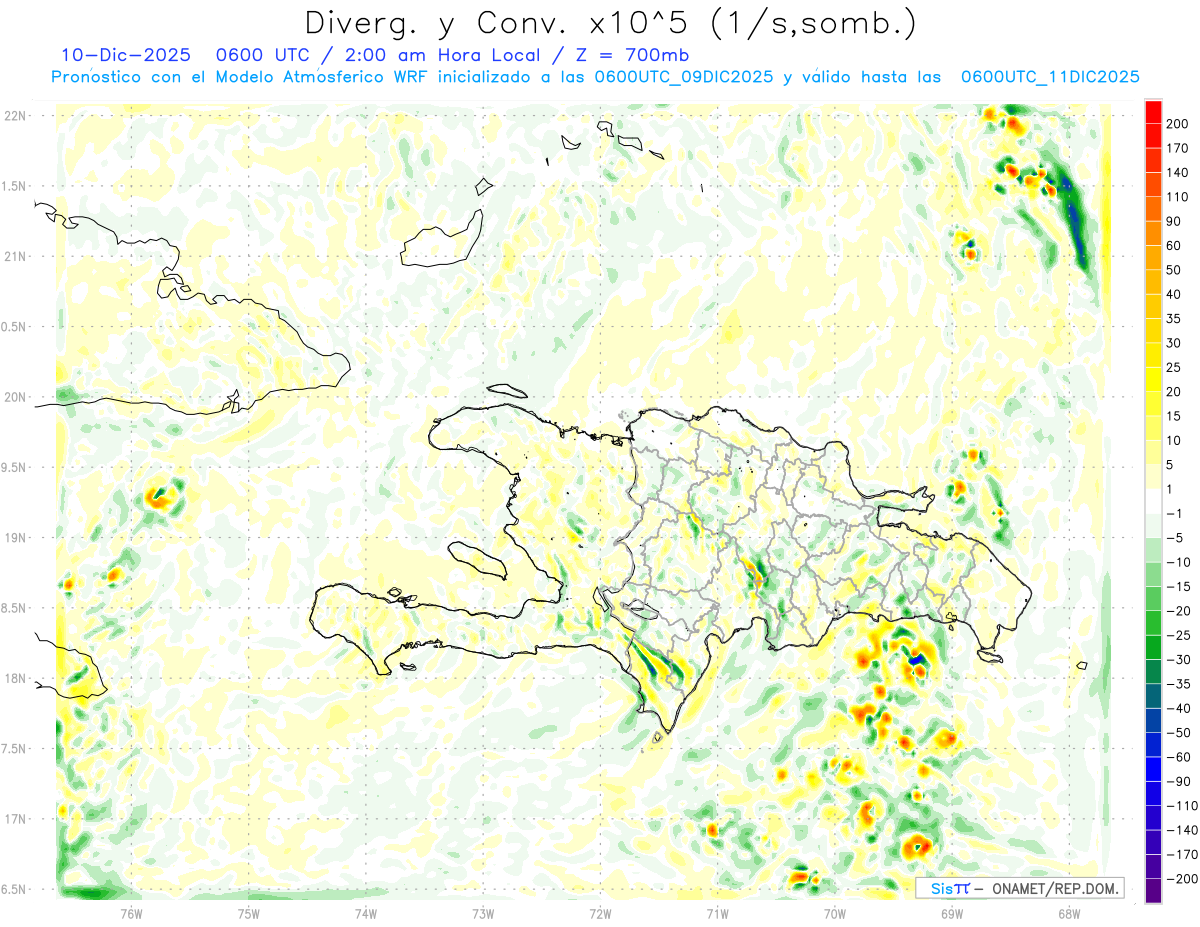Click the "74W" longitude label

[x=366, y=912]
